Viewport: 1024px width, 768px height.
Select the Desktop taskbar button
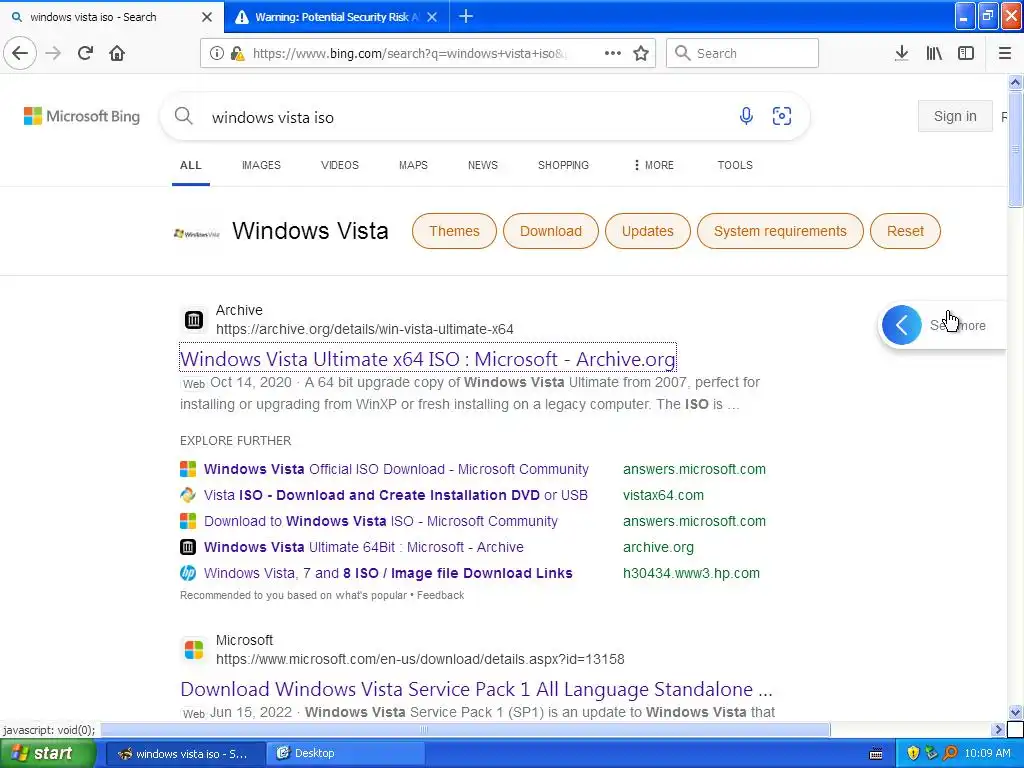(346, 753)
